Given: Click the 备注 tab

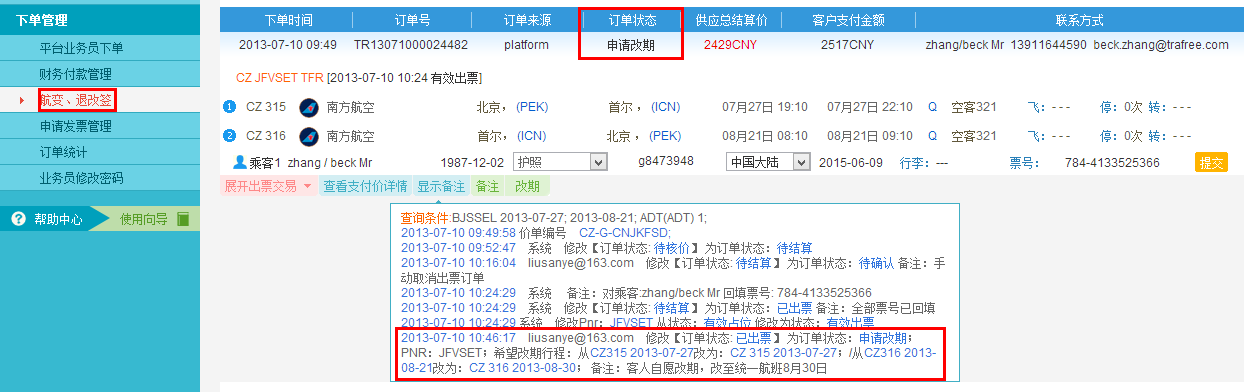Looking at the screenshot, I should tap(487, 186).
